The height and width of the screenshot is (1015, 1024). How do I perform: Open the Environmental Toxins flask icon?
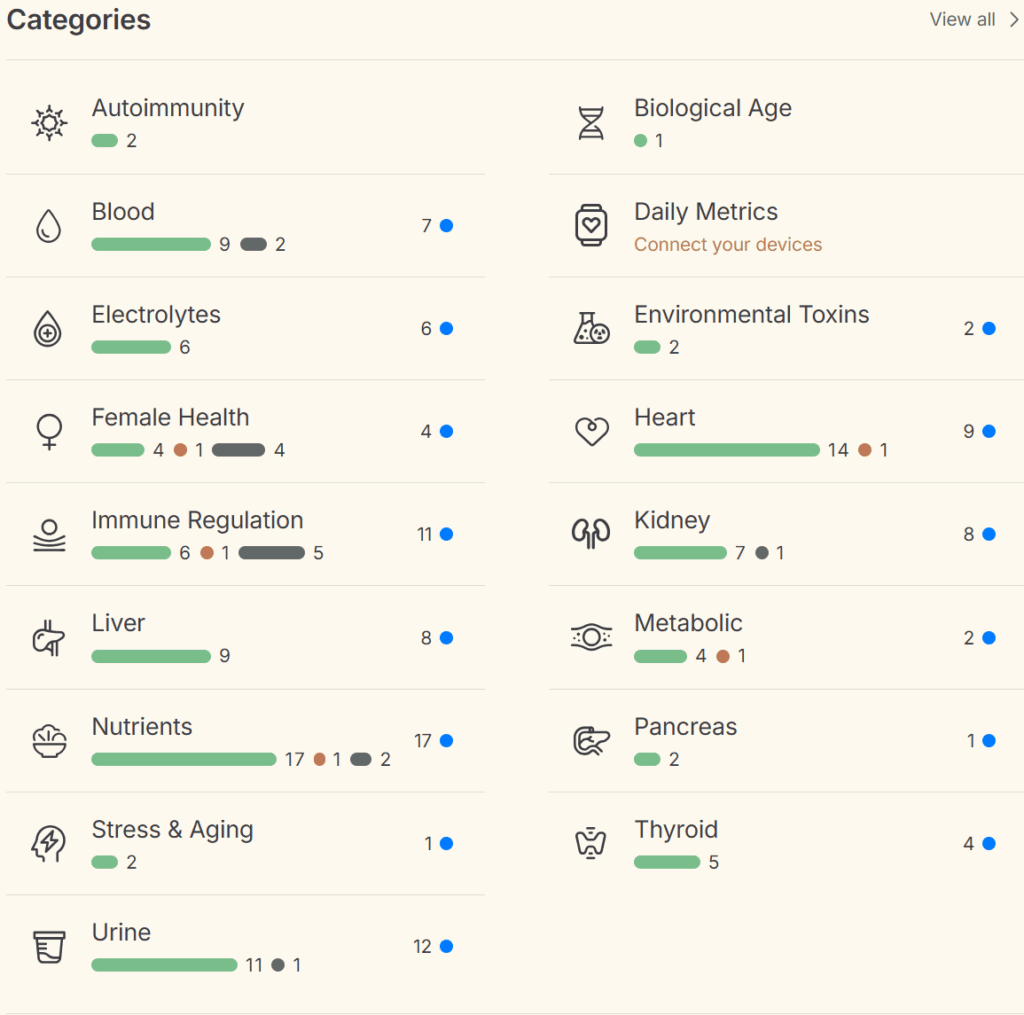(x=591, y=328)
